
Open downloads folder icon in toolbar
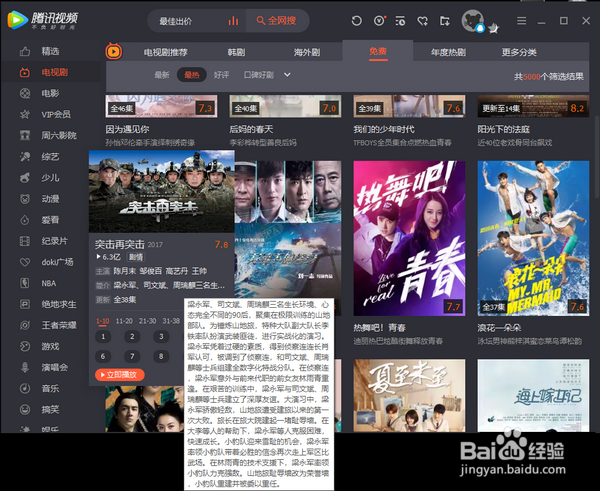pyautogui.click(x=445, y=21)
